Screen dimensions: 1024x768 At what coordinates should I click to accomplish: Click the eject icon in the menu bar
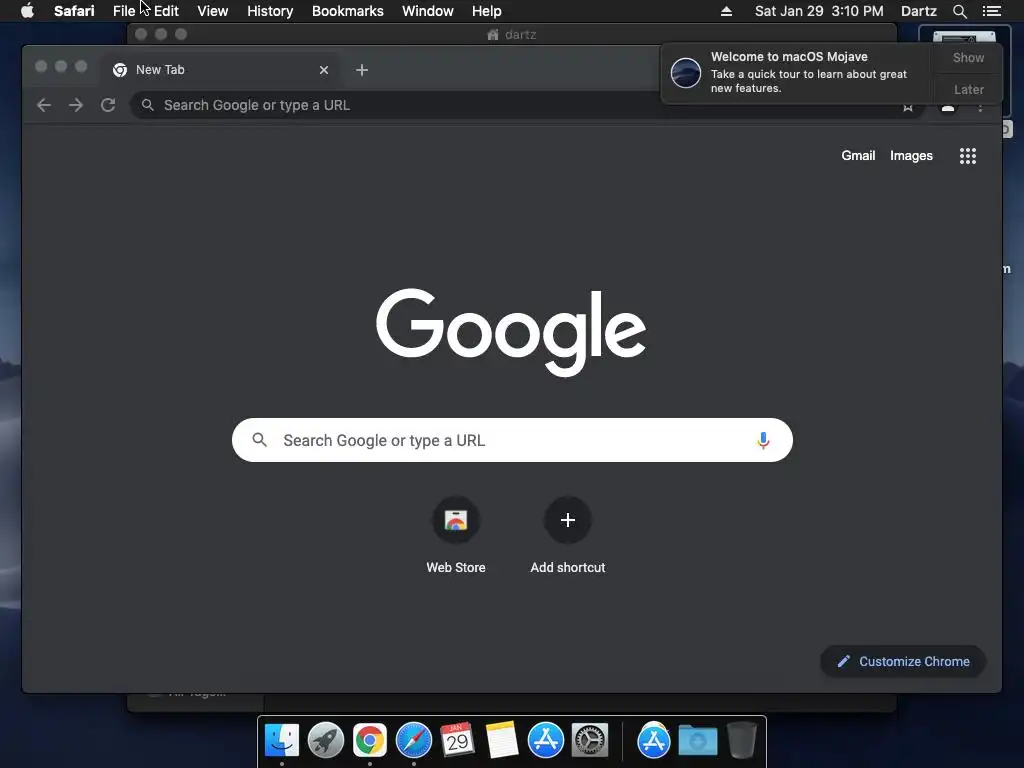point(726,11)
